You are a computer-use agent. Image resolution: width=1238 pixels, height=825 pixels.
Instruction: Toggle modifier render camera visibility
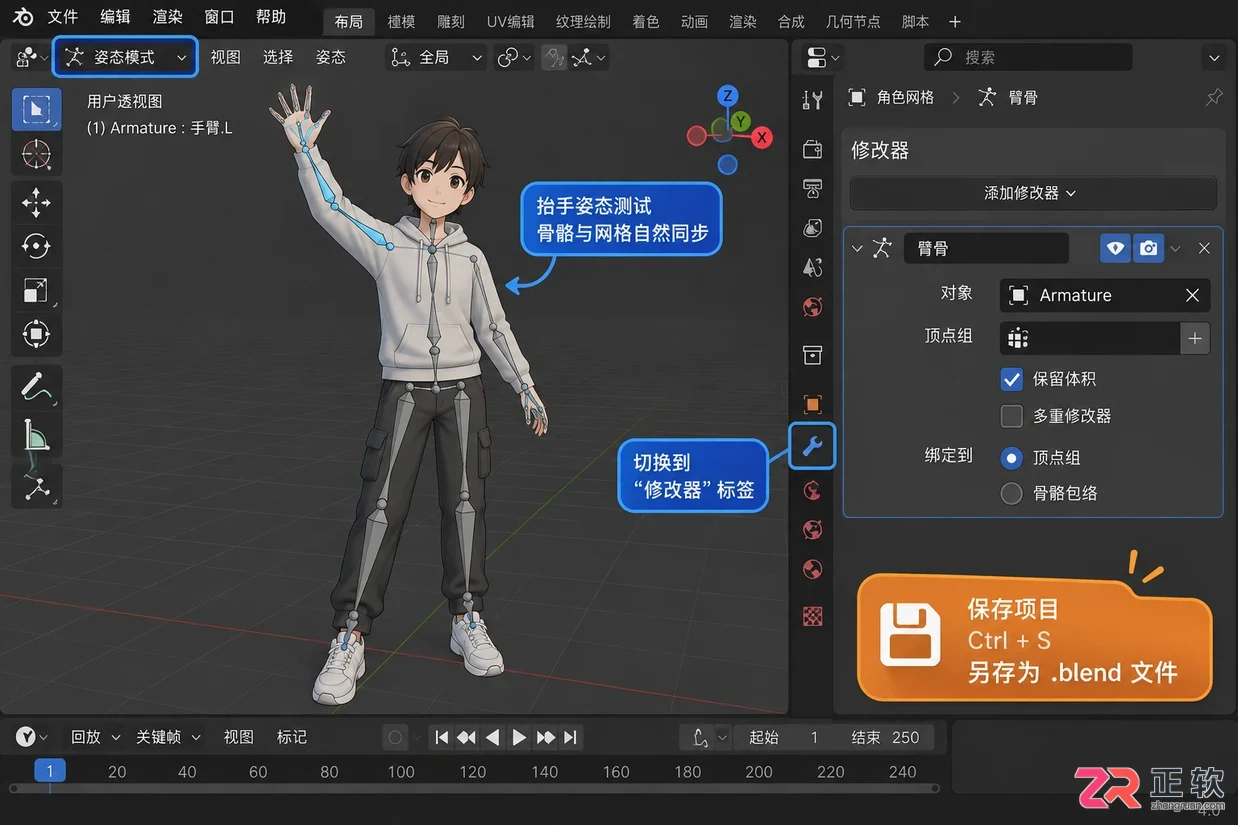pos(1148,248)
